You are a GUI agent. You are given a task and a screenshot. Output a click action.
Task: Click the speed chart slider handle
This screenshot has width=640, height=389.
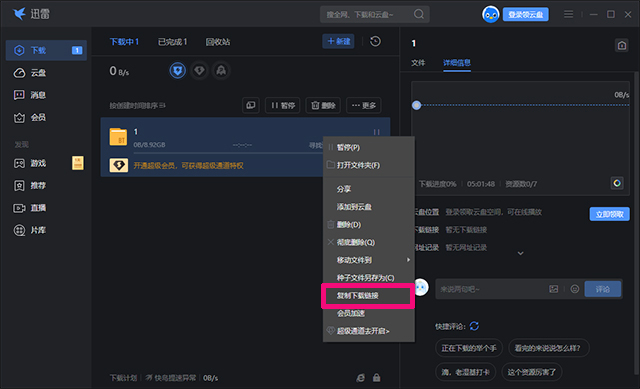click(416, 105)
